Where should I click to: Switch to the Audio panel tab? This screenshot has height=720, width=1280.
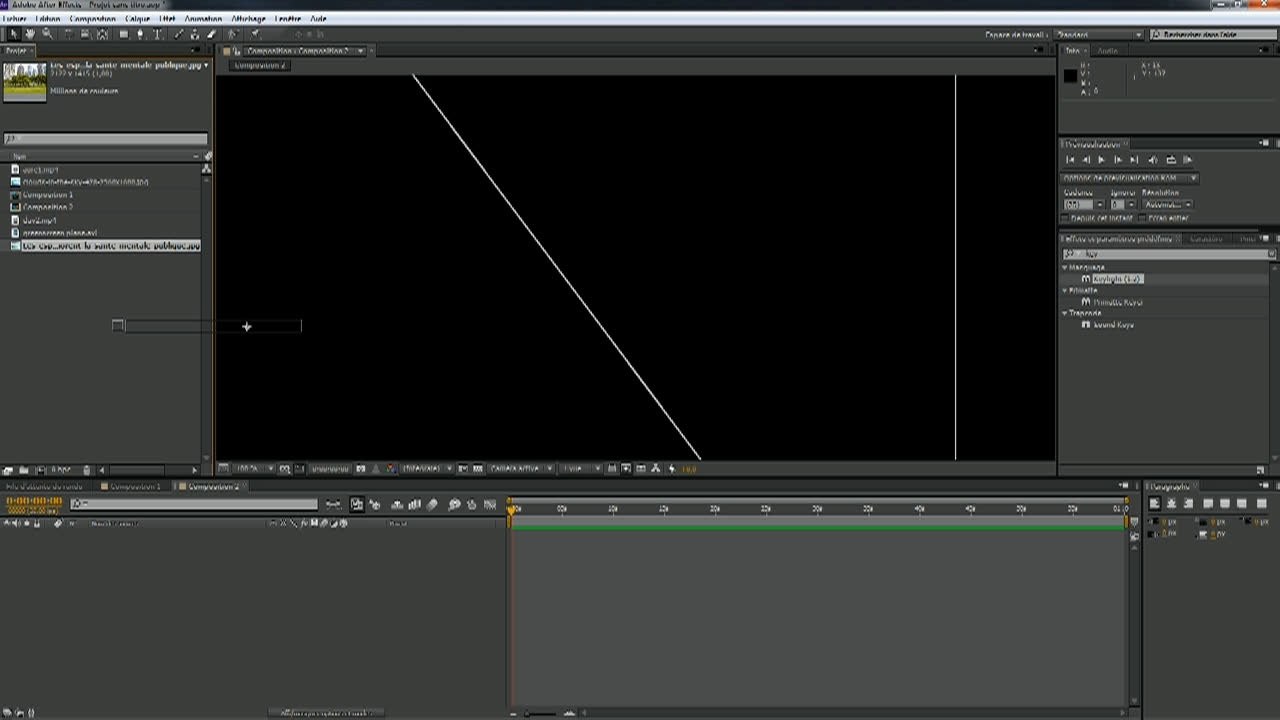click(1108, 50)
